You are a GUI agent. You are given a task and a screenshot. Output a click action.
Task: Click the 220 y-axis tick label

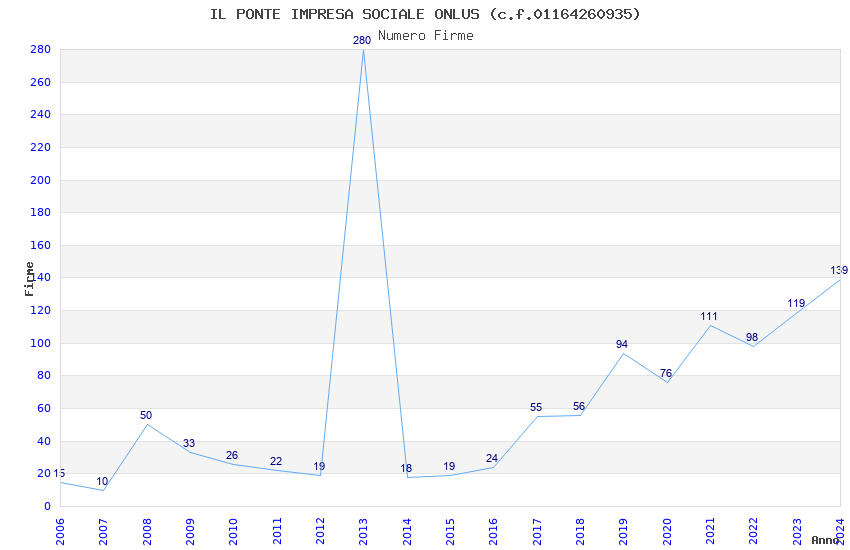point(40,147)
